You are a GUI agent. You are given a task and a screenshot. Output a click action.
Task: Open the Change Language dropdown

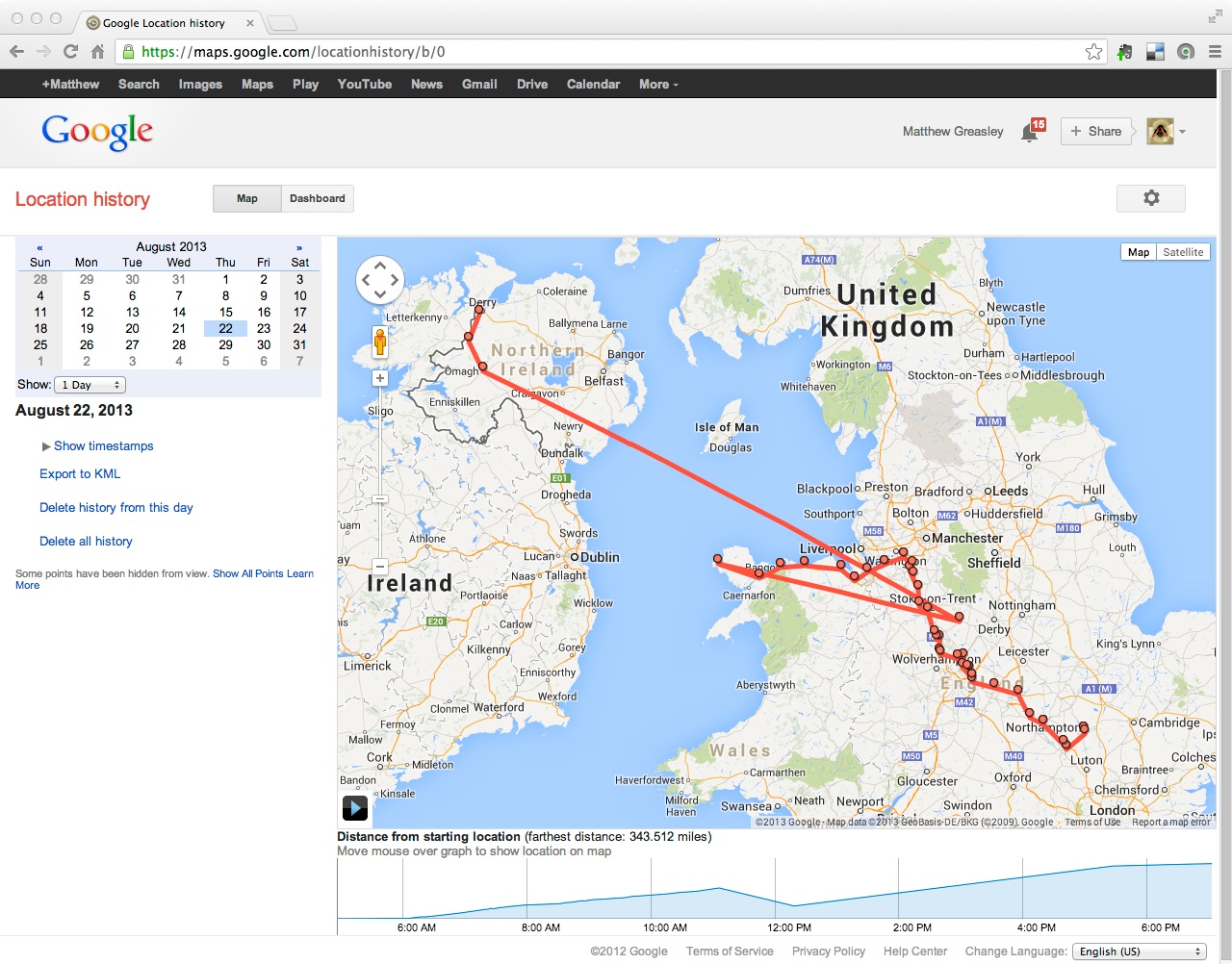click(x=1140, y=951)
